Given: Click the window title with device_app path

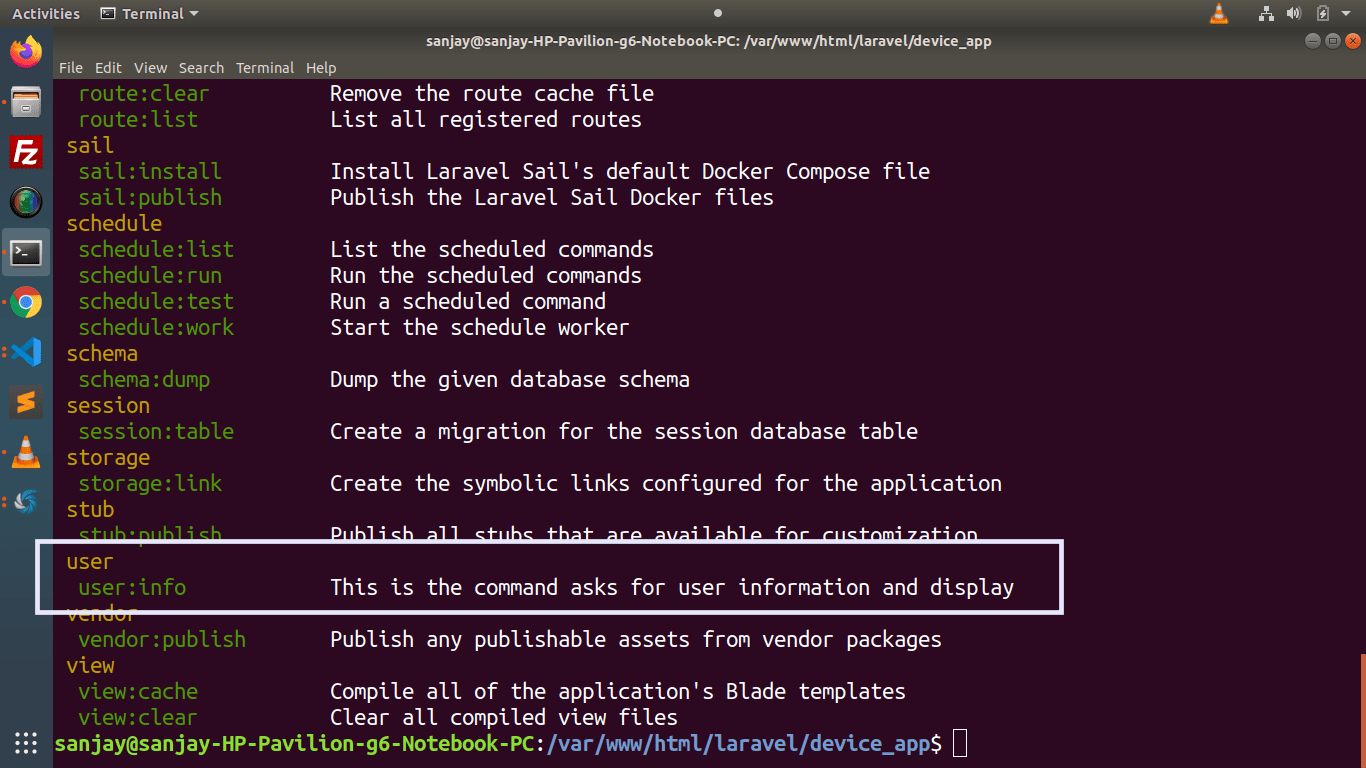Looking at the screenshot, I should coord(709,41).
